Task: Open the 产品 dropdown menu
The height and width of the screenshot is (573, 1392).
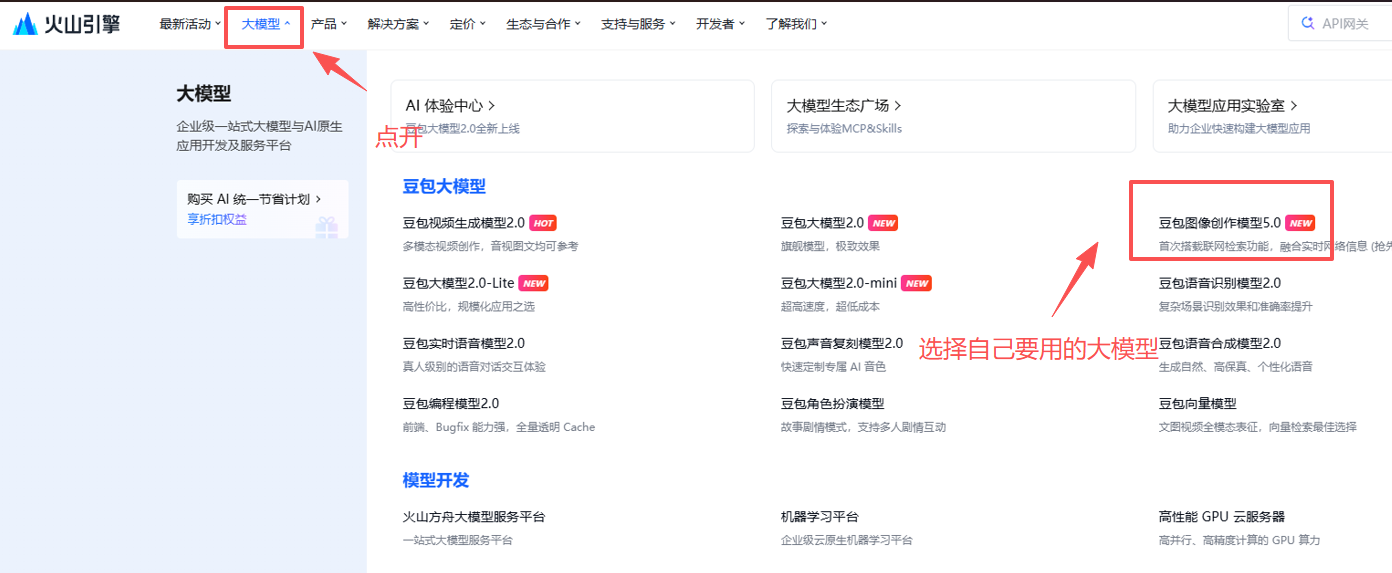Action: 328,24
